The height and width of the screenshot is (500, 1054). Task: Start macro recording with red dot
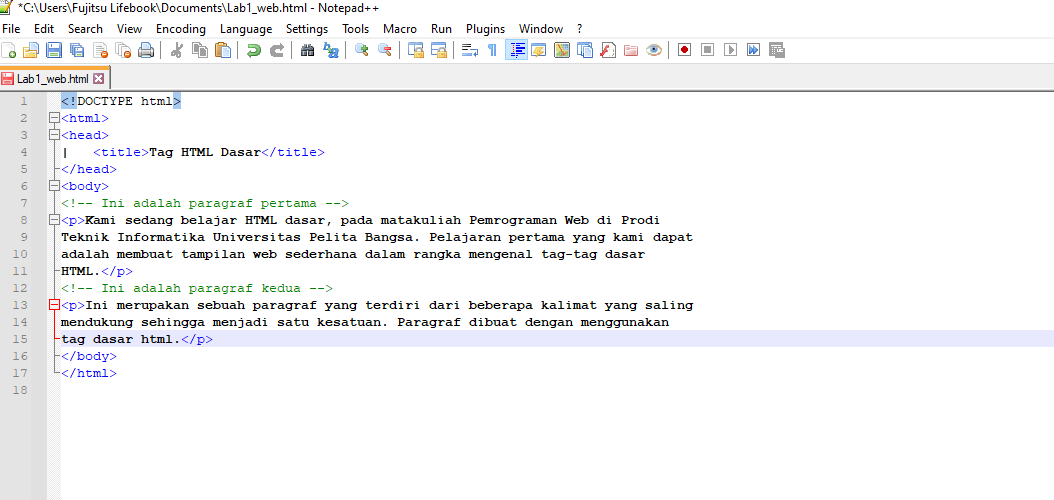[x=684, y=50]
